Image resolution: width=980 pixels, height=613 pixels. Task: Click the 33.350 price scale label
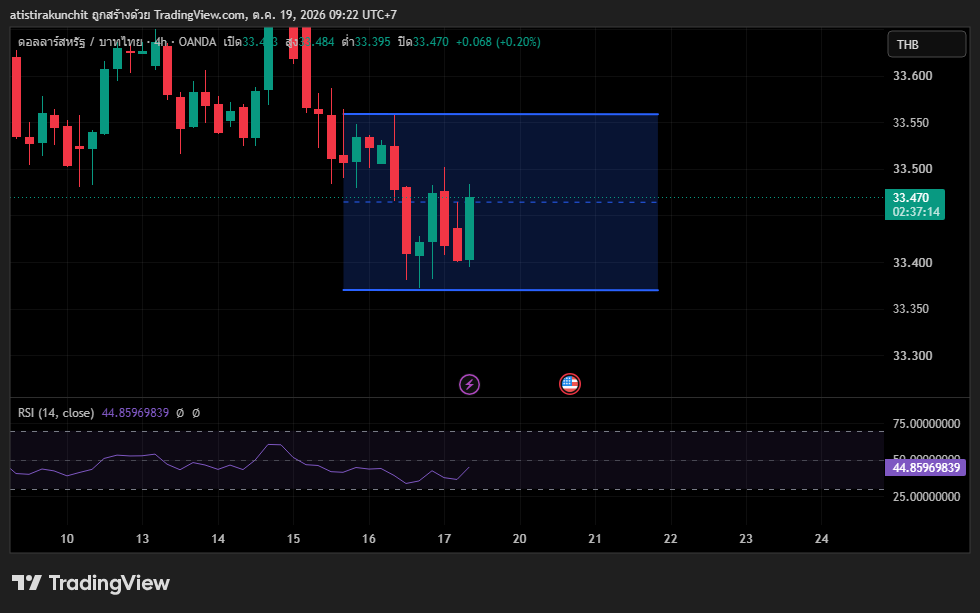(911, 309)
